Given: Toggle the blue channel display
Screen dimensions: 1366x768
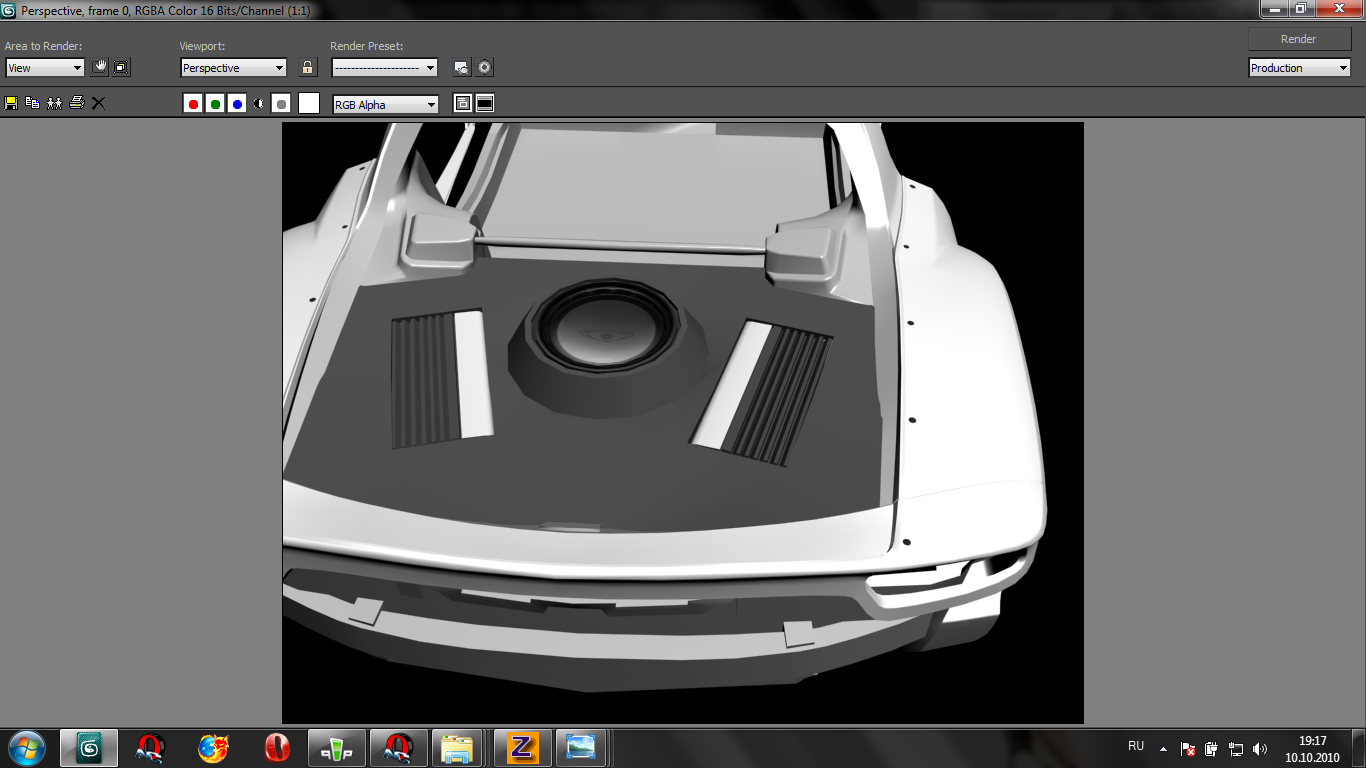Looking at the screenshot, I should coord(237,104).
